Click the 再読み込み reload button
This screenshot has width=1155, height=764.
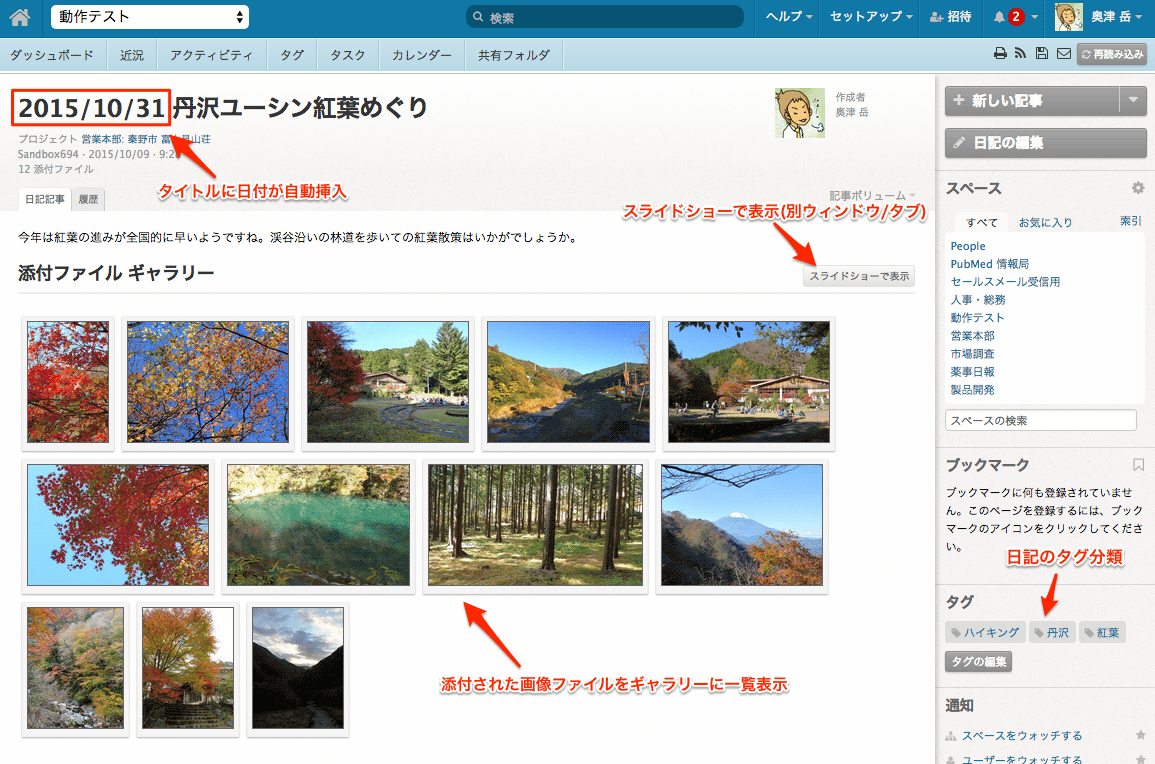click(x=1112, y=54)
